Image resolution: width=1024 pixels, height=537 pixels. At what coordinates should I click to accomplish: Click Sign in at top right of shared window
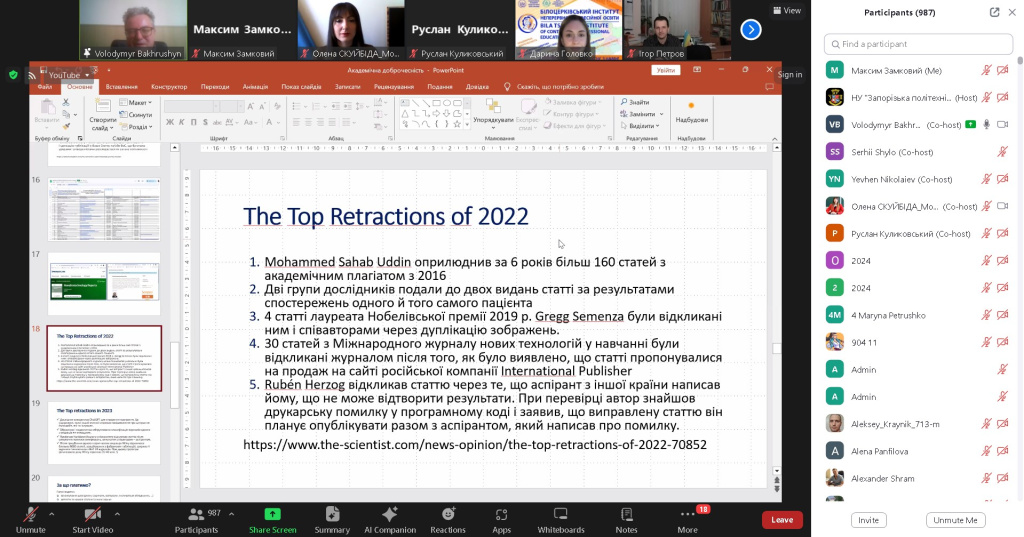click(x=790, y=74)
